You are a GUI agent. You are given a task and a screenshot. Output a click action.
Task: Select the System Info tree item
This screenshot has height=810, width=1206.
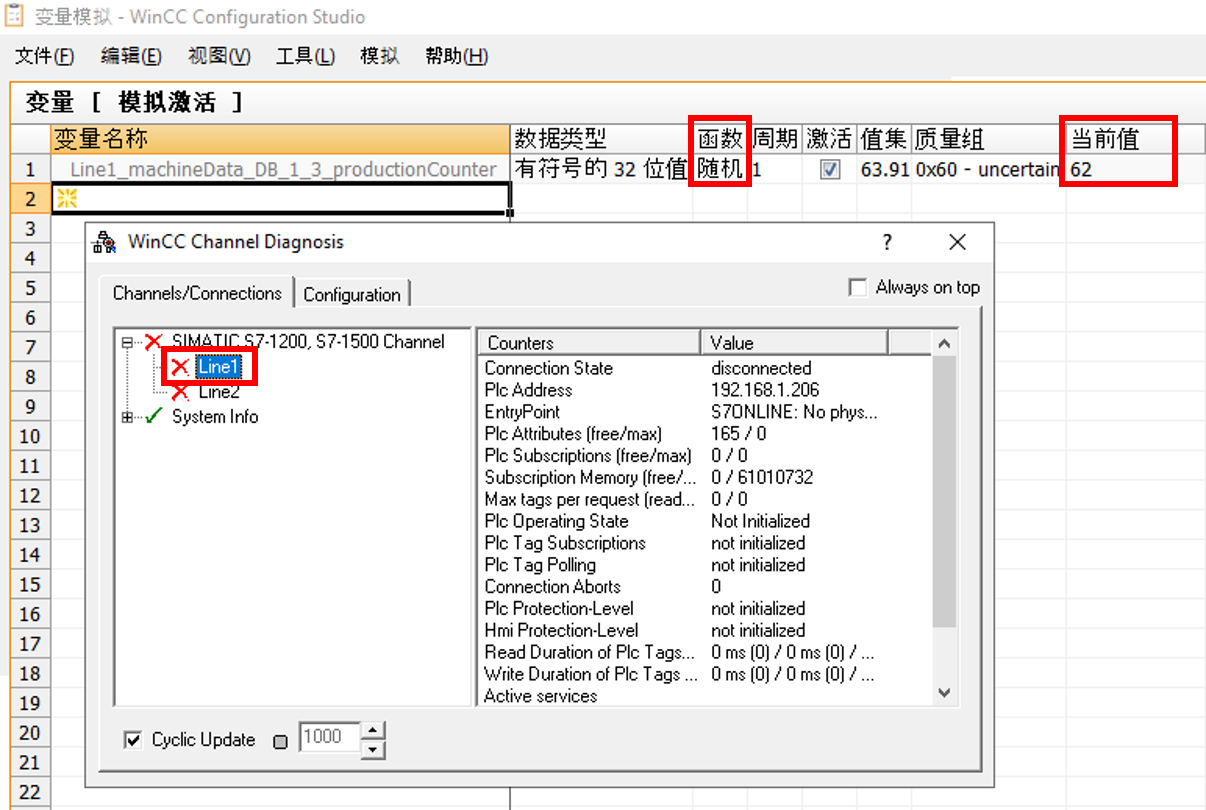tap(215, 417)
